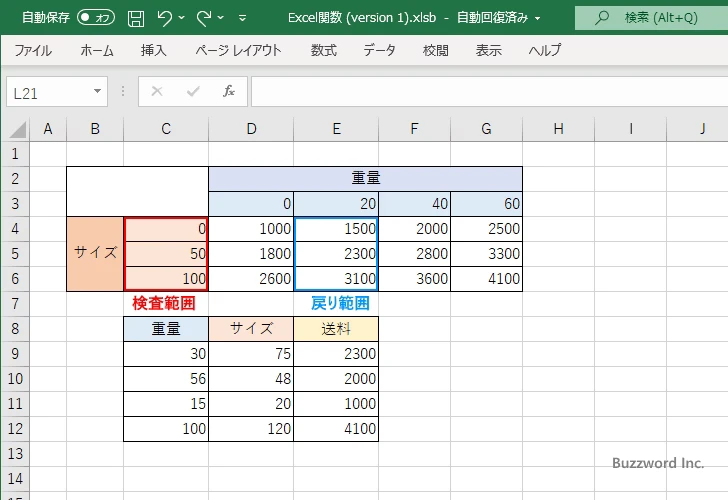Expand the Name Box dropdown arrow
This screenshot has width=728, height=500.
(98, 91)
